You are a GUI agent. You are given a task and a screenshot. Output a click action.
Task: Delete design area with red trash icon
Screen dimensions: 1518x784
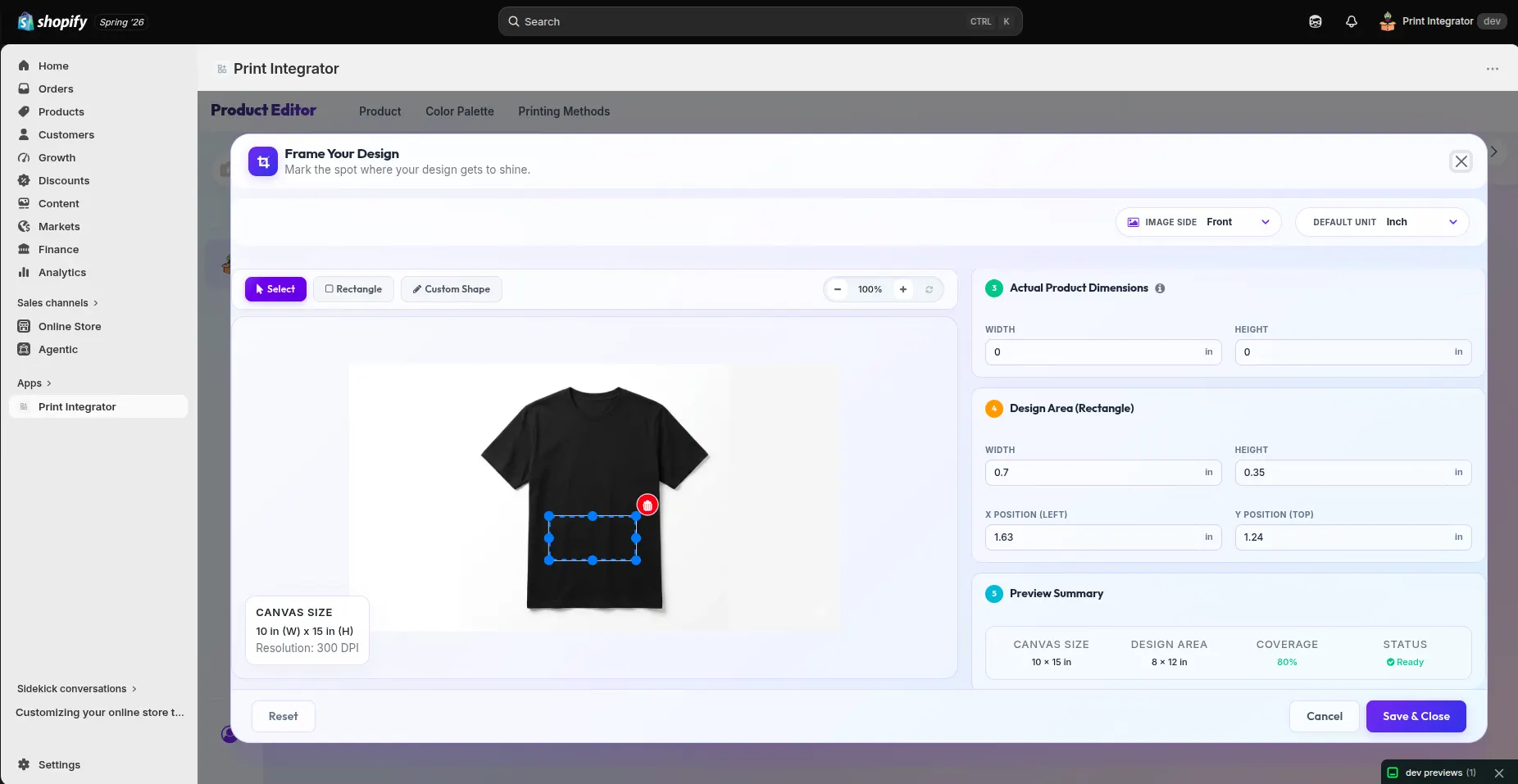pos(648,505)
